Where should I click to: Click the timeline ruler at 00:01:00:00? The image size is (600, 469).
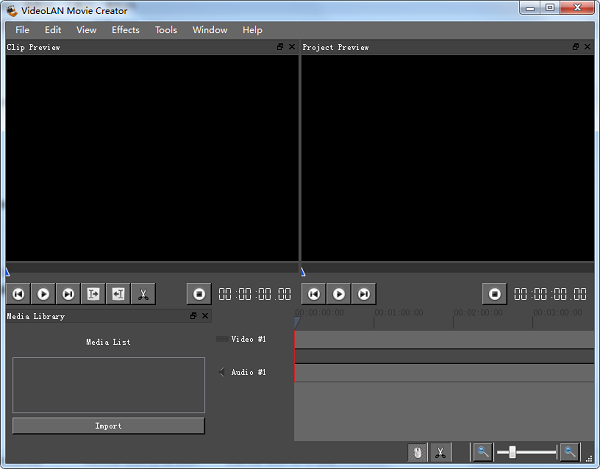coord(399,313)
